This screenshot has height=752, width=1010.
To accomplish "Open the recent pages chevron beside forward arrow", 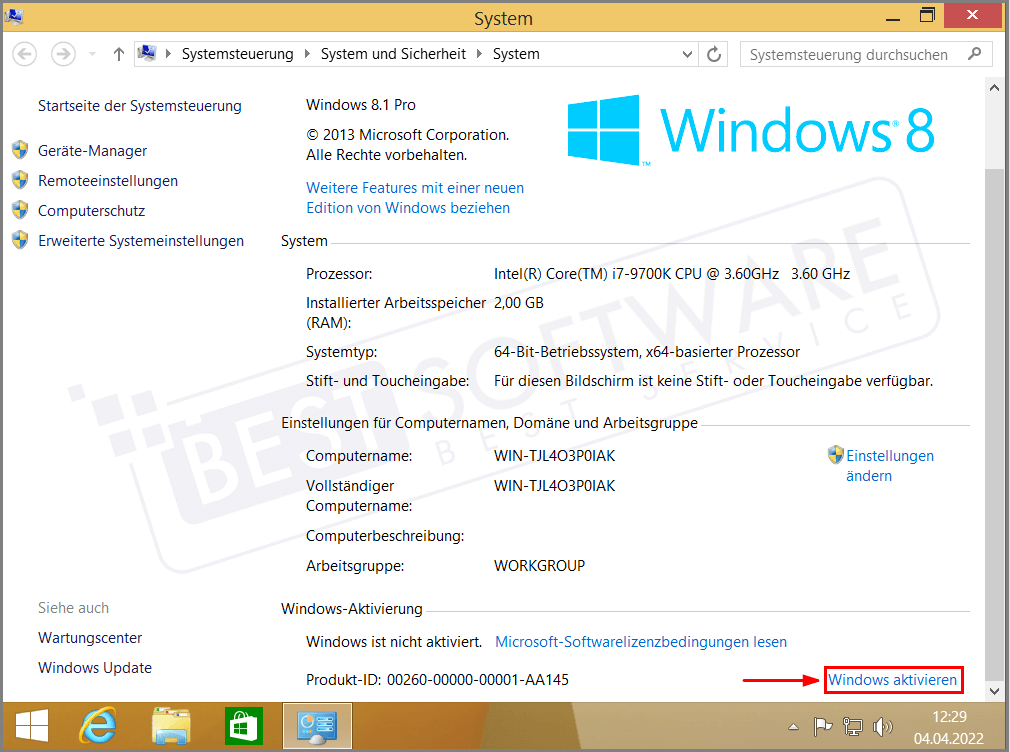I will [91, 54].
